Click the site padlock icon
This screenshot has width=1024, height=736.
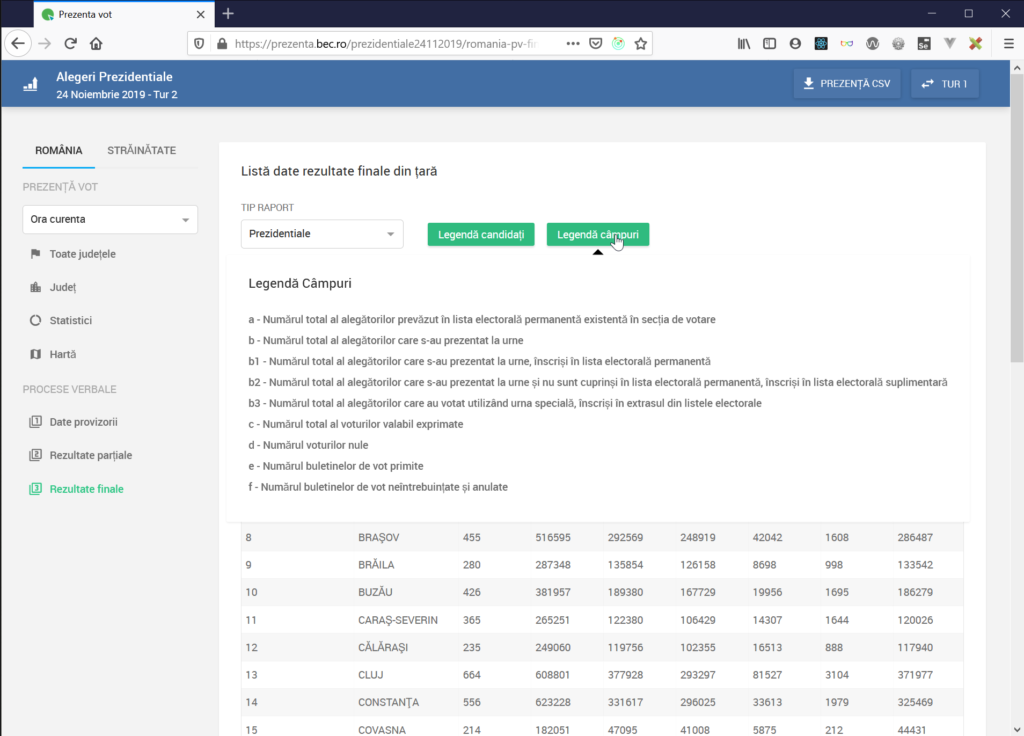pyautogui.click(x=222, y=44)
